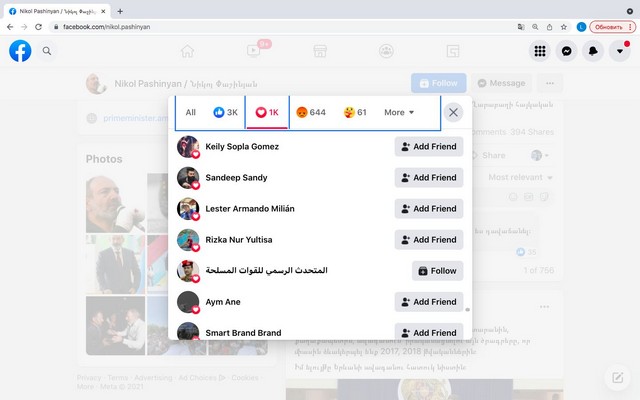Click the browser address bar
This screenshot has width=640, height=400.
pos(282,27)
